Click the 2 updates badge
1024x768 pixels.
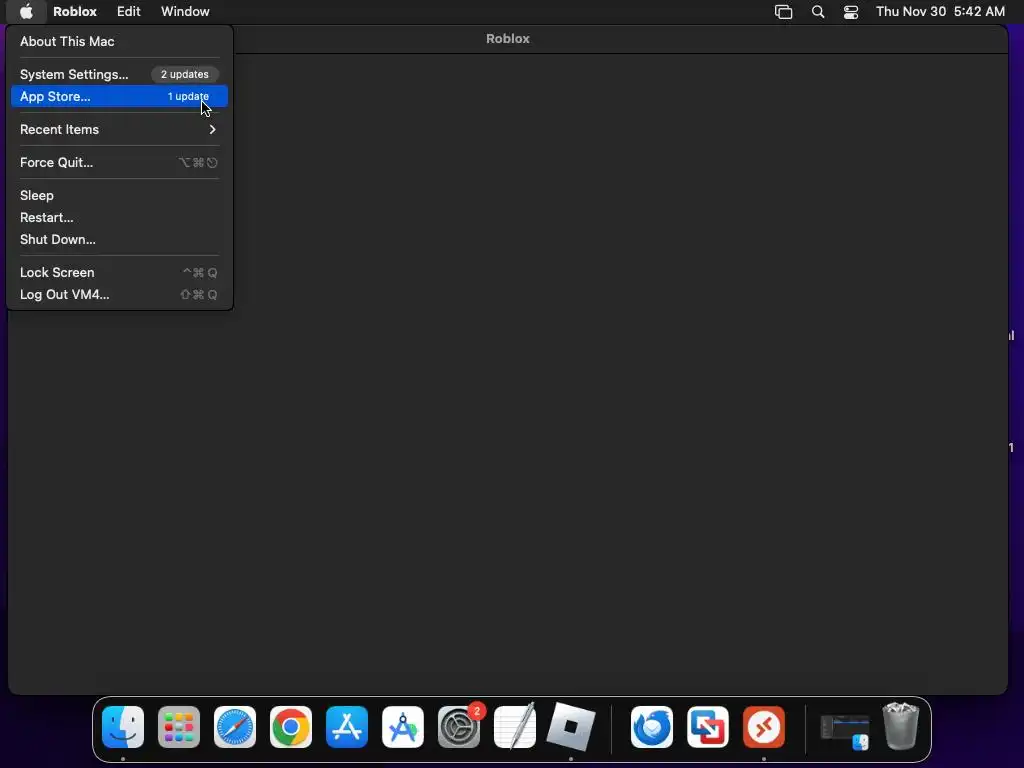pyautogui.click(x=185, y=74)
